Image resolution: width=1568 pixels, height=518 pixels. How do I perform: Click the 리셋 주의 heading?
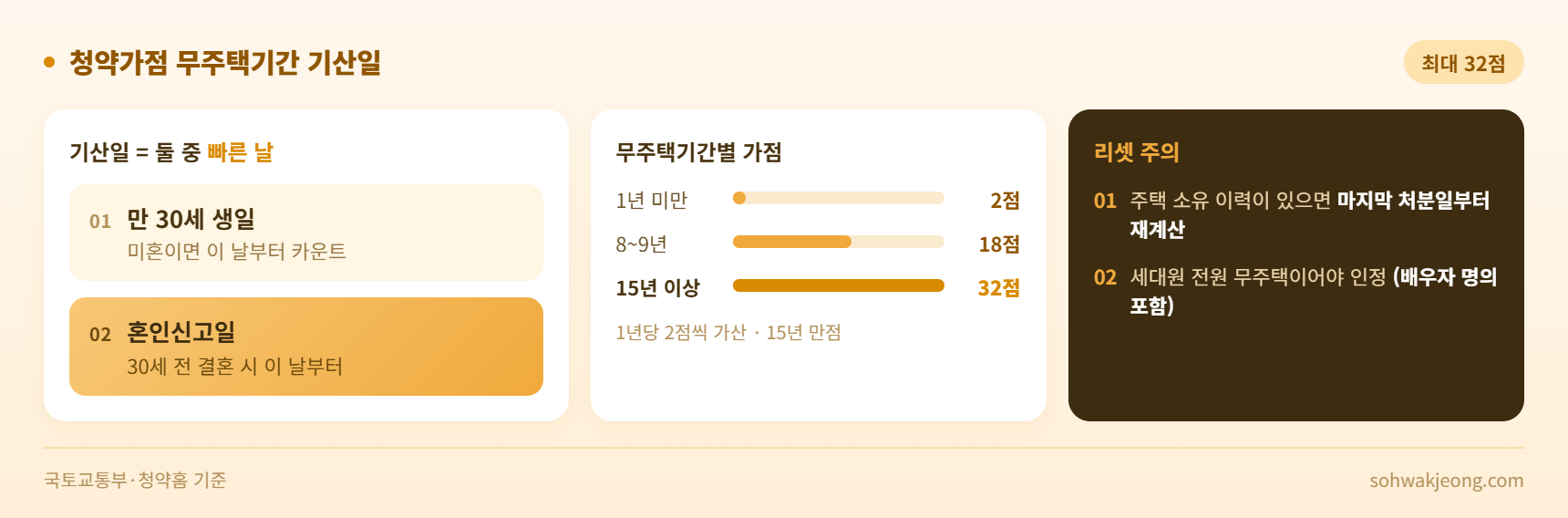(1137, 152)
